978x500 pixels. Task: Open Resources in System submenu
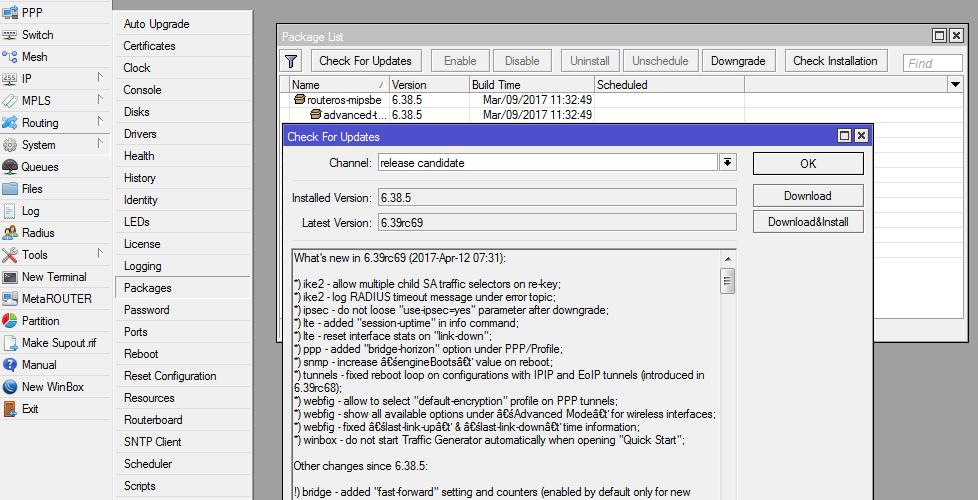tap(183, 398)
